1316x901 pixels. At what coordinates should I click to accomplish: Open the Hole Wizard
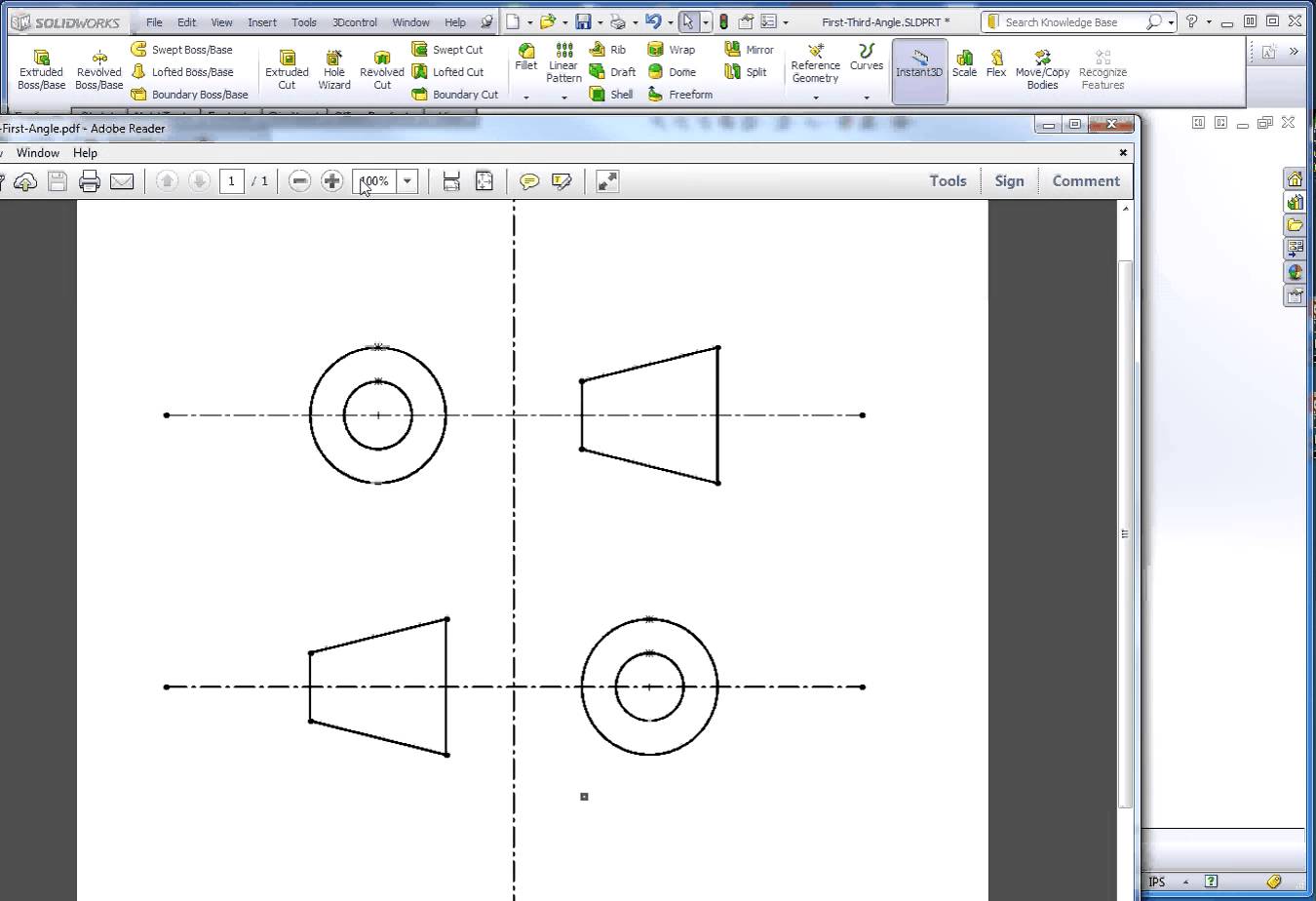click(333, 70)
